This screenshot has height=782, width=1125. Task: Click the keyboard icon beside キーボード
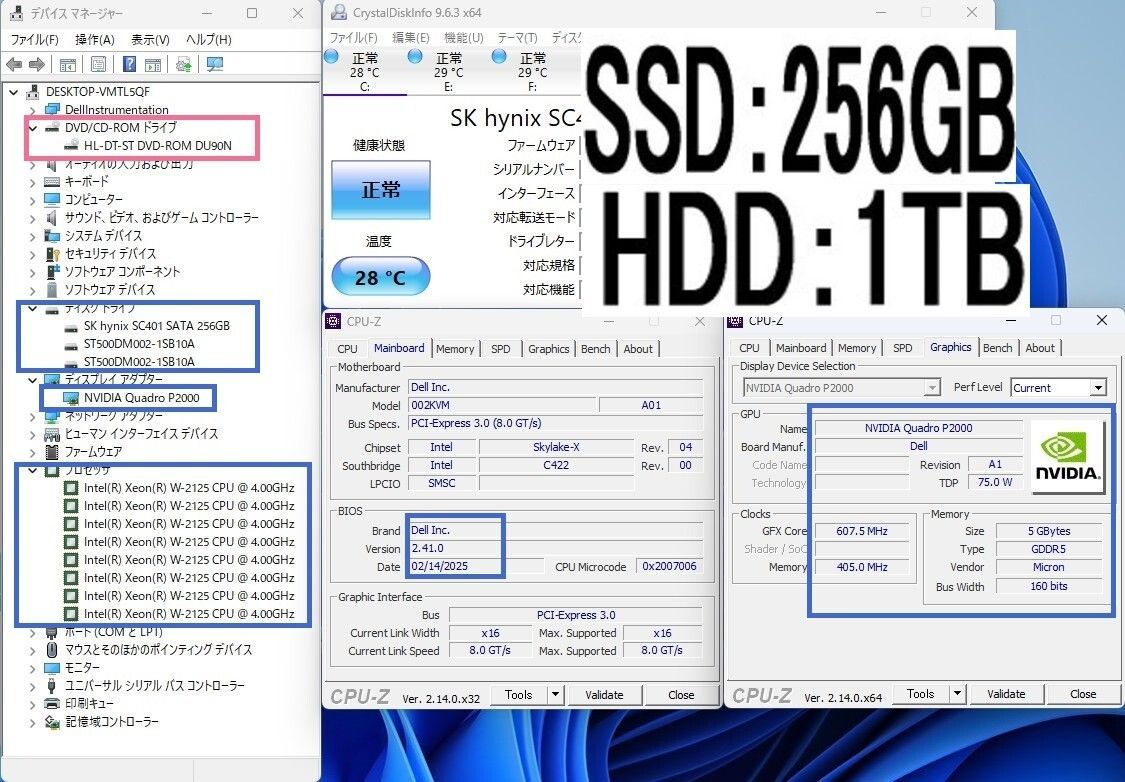pos(52,182)
